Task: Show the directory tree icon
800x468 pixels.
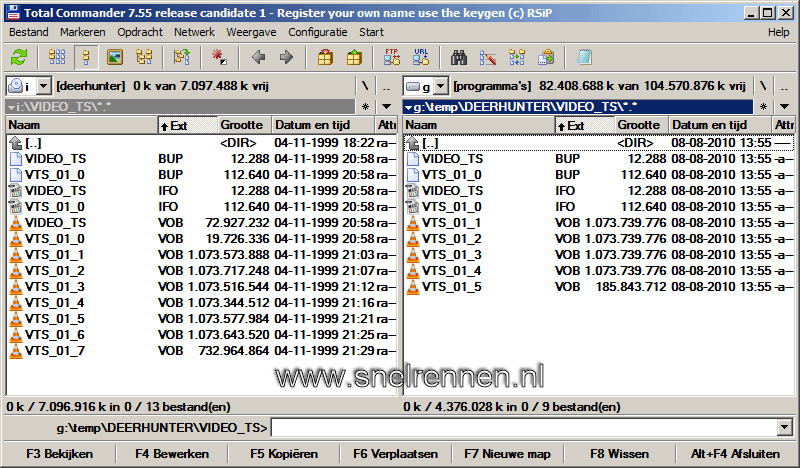Action: coord(144,57)
